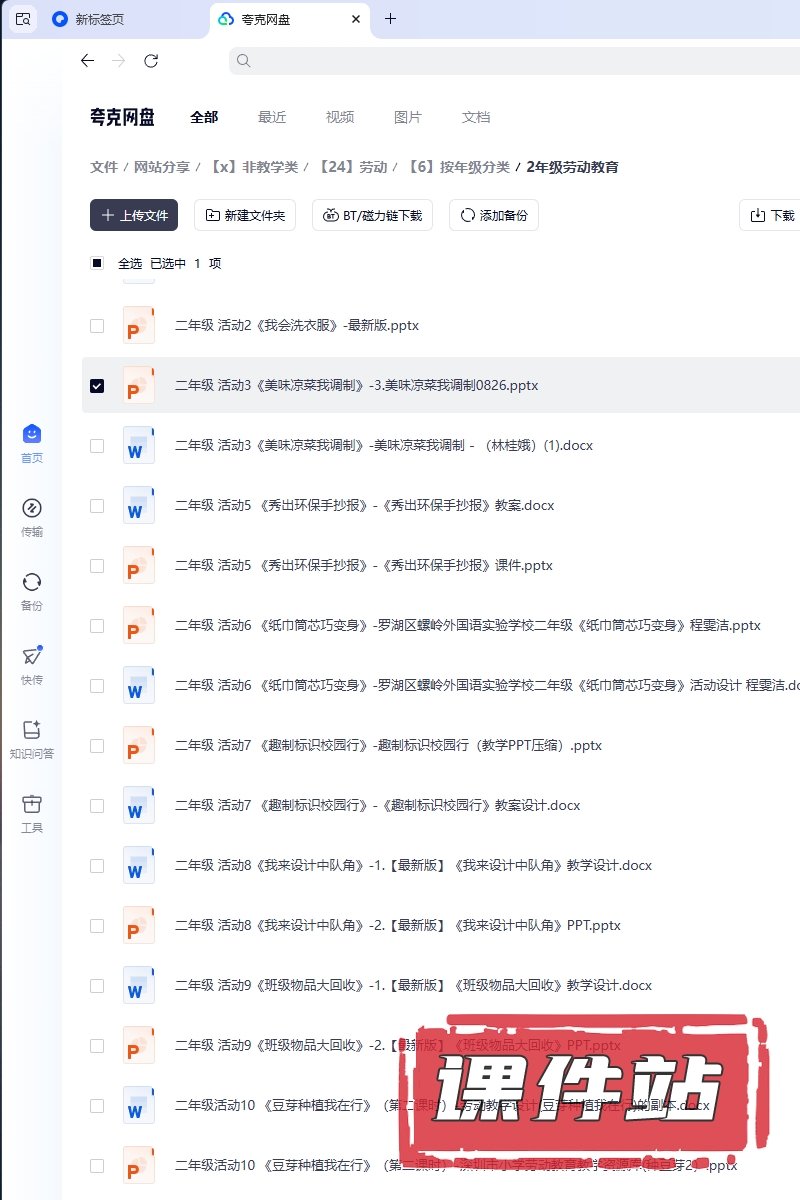Image resolution: width=800 pixels, height=1200 pixels.
Task: Click the 上传文件 upload button
Action: click(134, 215)
